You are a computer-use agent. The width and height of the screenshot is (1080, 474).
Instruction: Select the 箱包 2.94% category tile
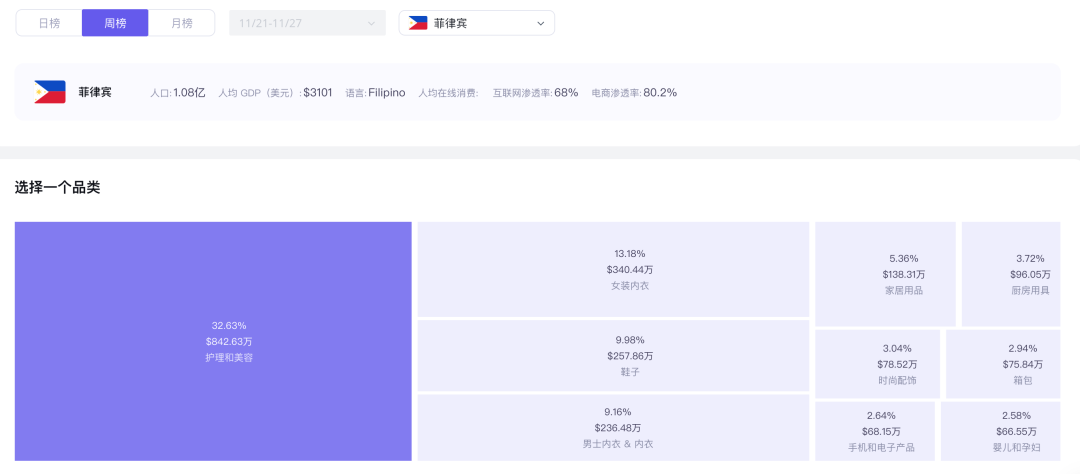point(1003,364)
